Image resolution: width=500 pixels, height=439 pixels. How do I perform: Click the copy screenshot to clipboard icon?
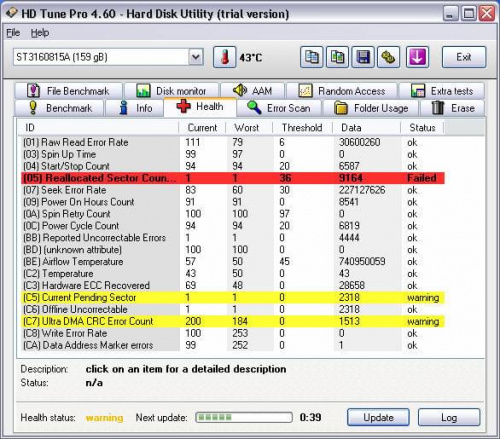tap(337, 57)
